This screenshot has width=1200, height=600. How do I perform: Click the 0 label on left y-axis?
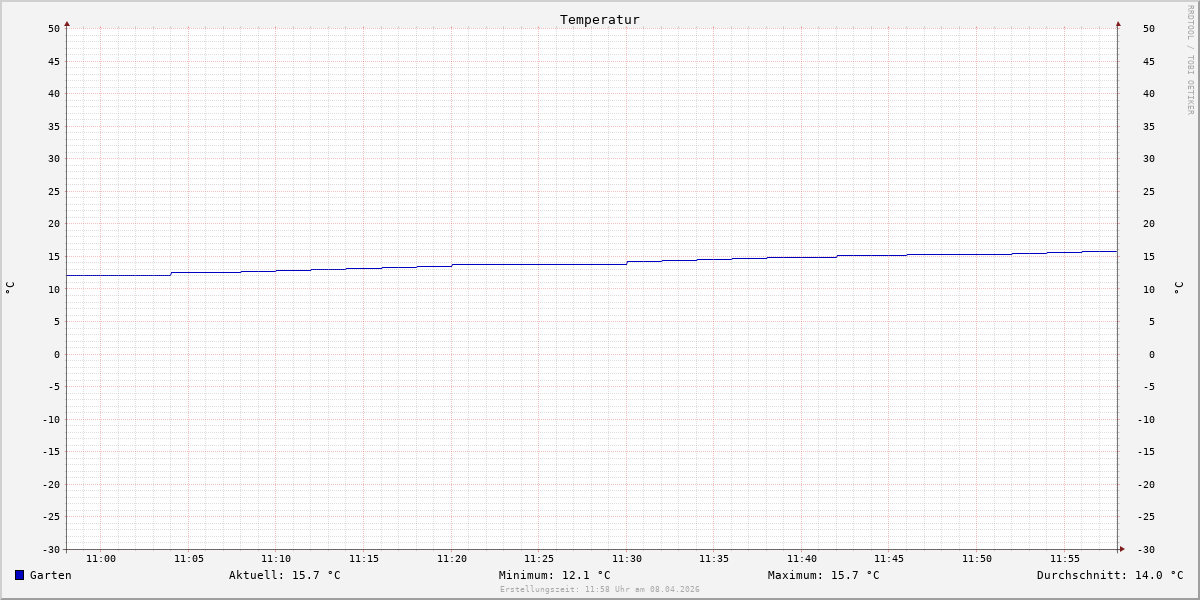pyautogui.click(x=57, y=354)
